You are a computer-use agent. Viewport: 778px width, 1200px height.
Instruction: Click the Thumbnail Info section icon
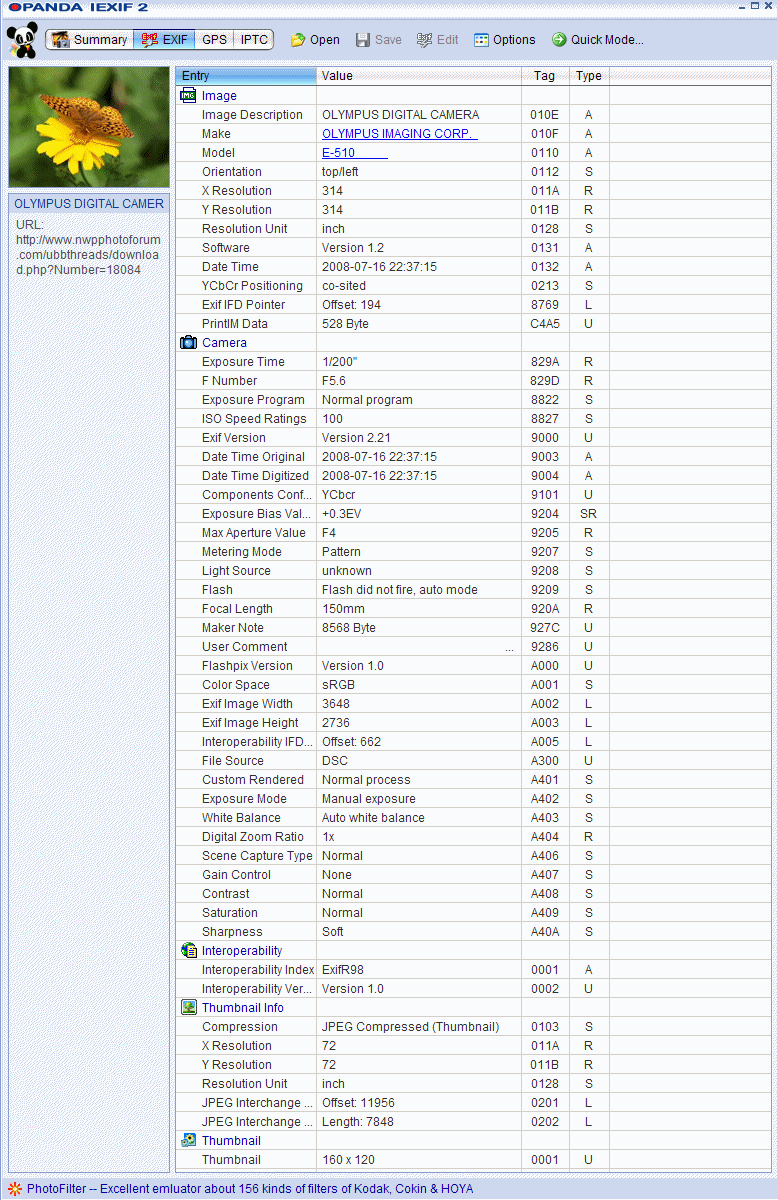click(x=188, y=1008)
